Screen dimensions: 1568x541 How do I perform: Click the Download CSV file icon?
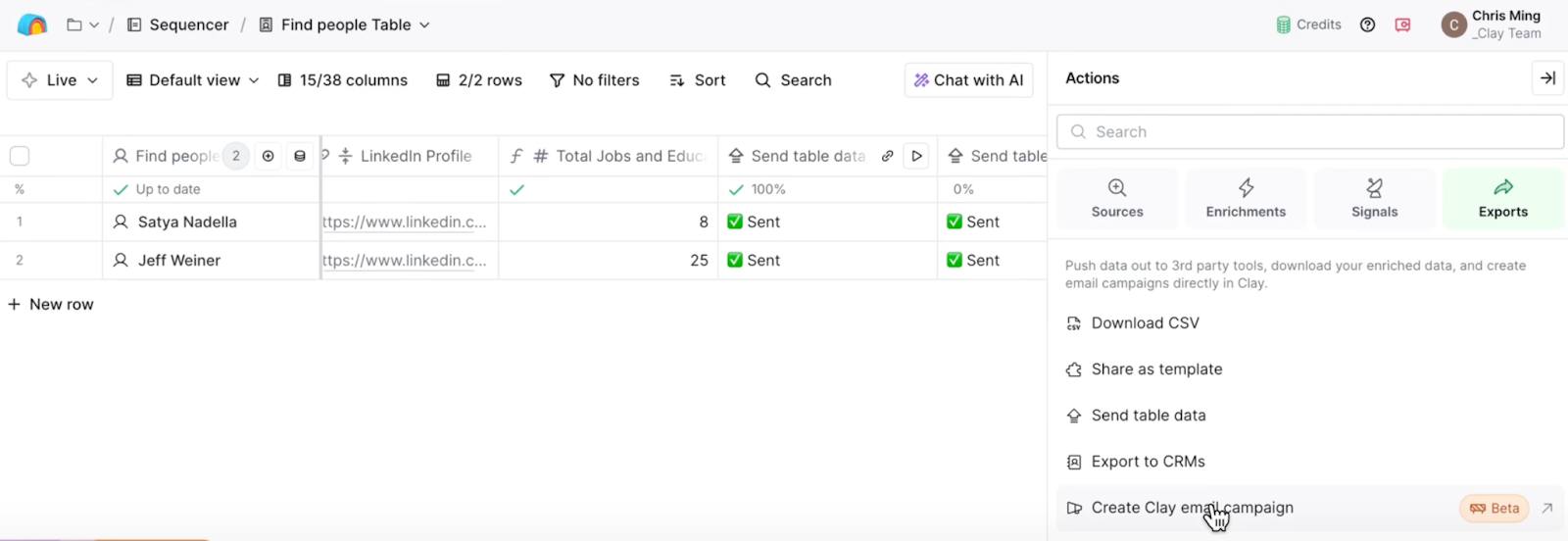tap(1074, 323)
